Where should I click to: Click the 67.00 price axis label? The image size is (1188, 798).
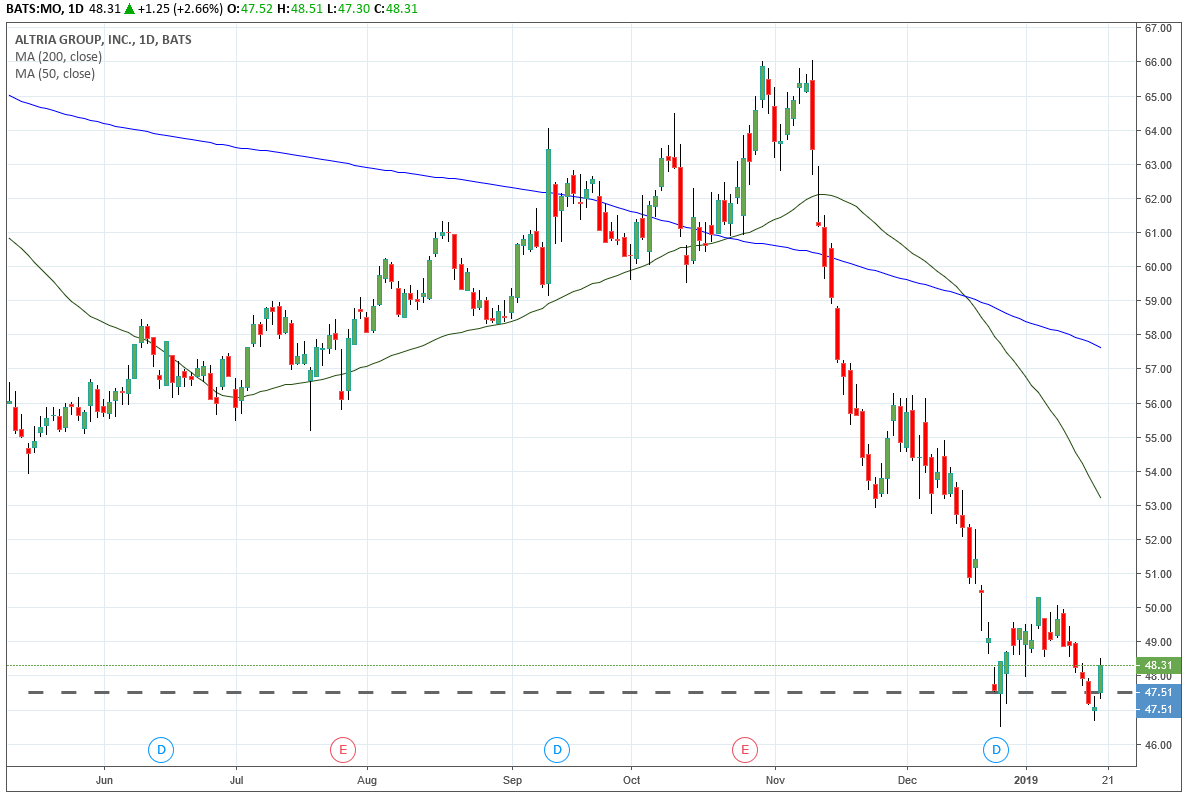click(1158, 28)
